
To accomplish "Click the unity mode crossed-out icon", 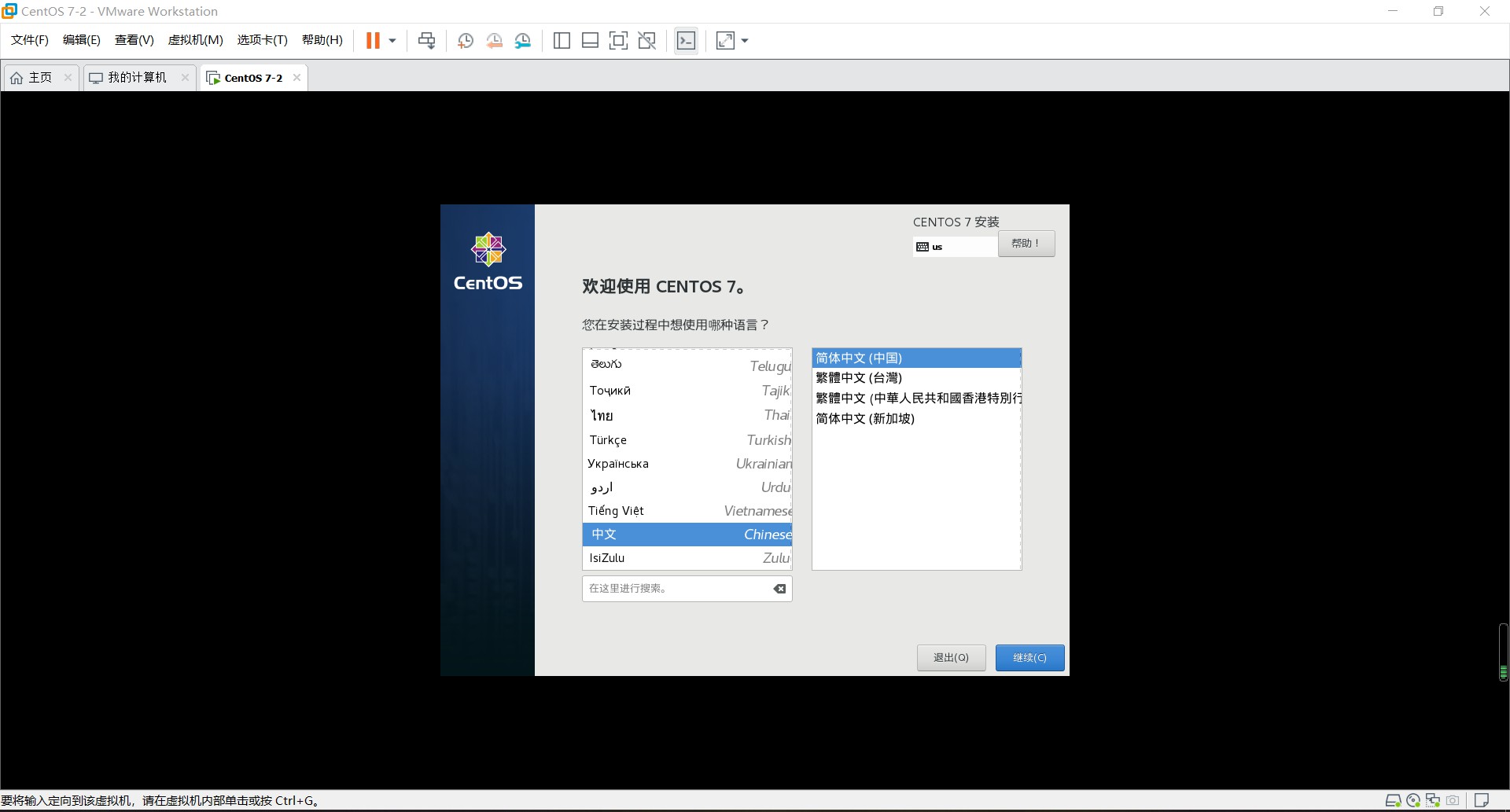I will click(647, 41).
